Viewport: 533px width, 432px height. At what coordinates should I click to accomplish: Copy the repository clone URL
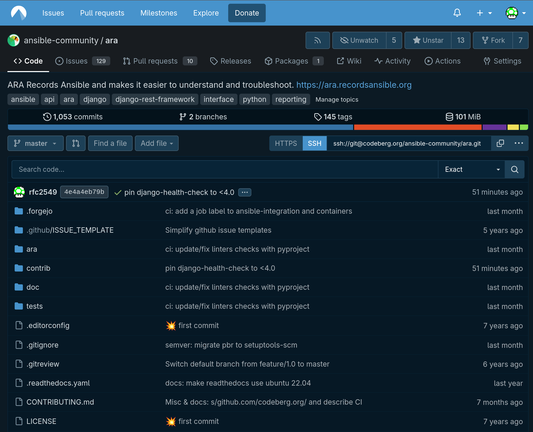point(500,143)
